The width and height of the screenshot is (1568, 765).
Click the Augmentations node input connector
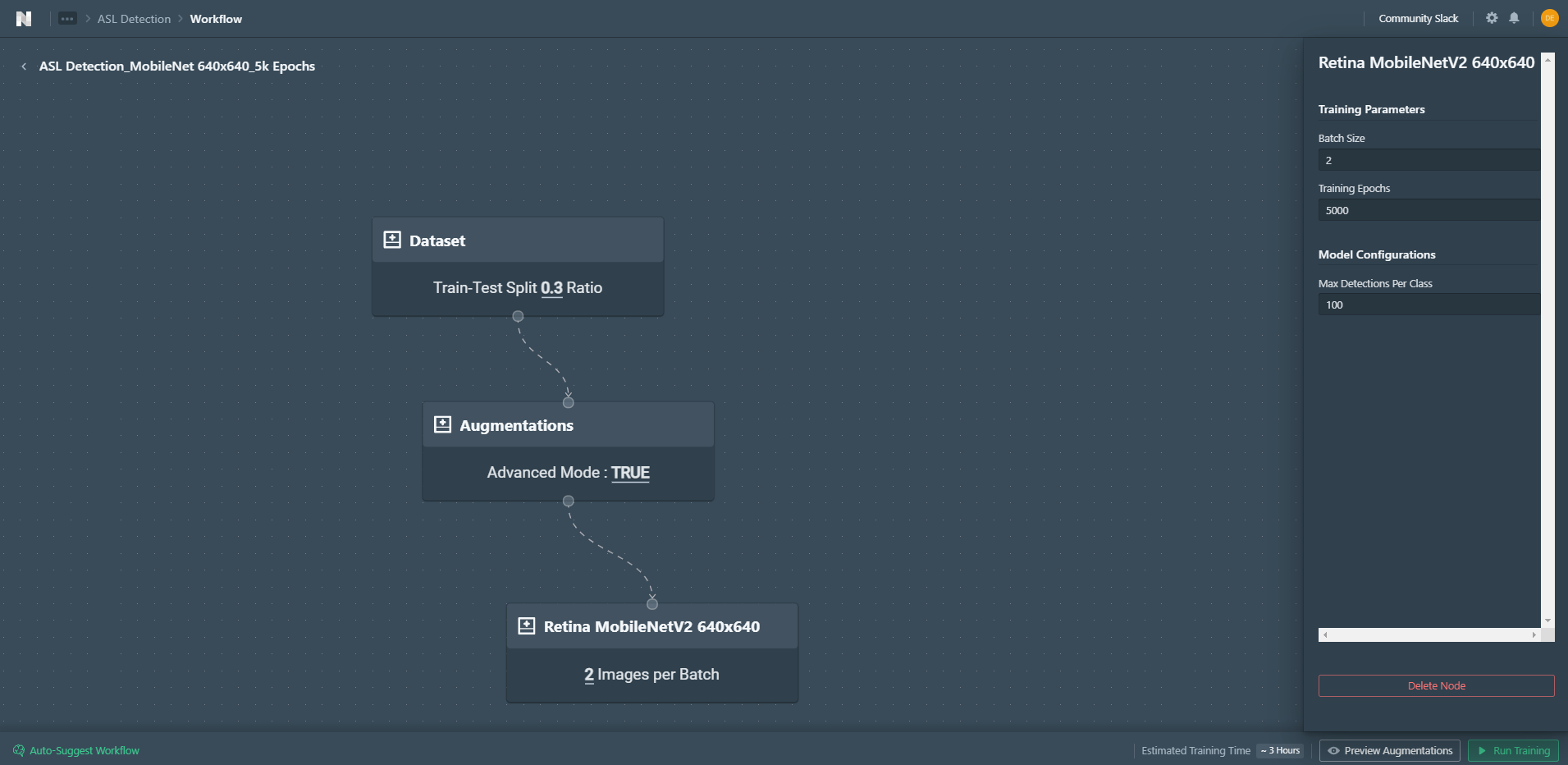click(x=569, y=402)
